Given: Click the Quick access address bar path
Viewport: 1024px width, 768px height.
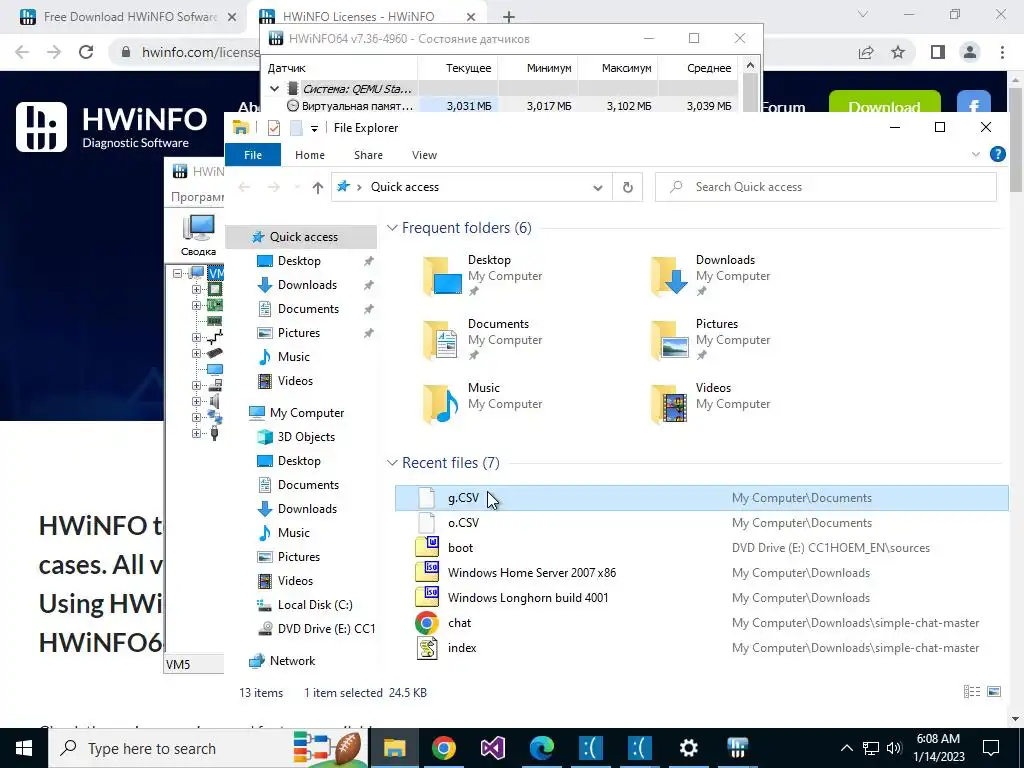Looking at the screenshot, I should click(404, 187).
